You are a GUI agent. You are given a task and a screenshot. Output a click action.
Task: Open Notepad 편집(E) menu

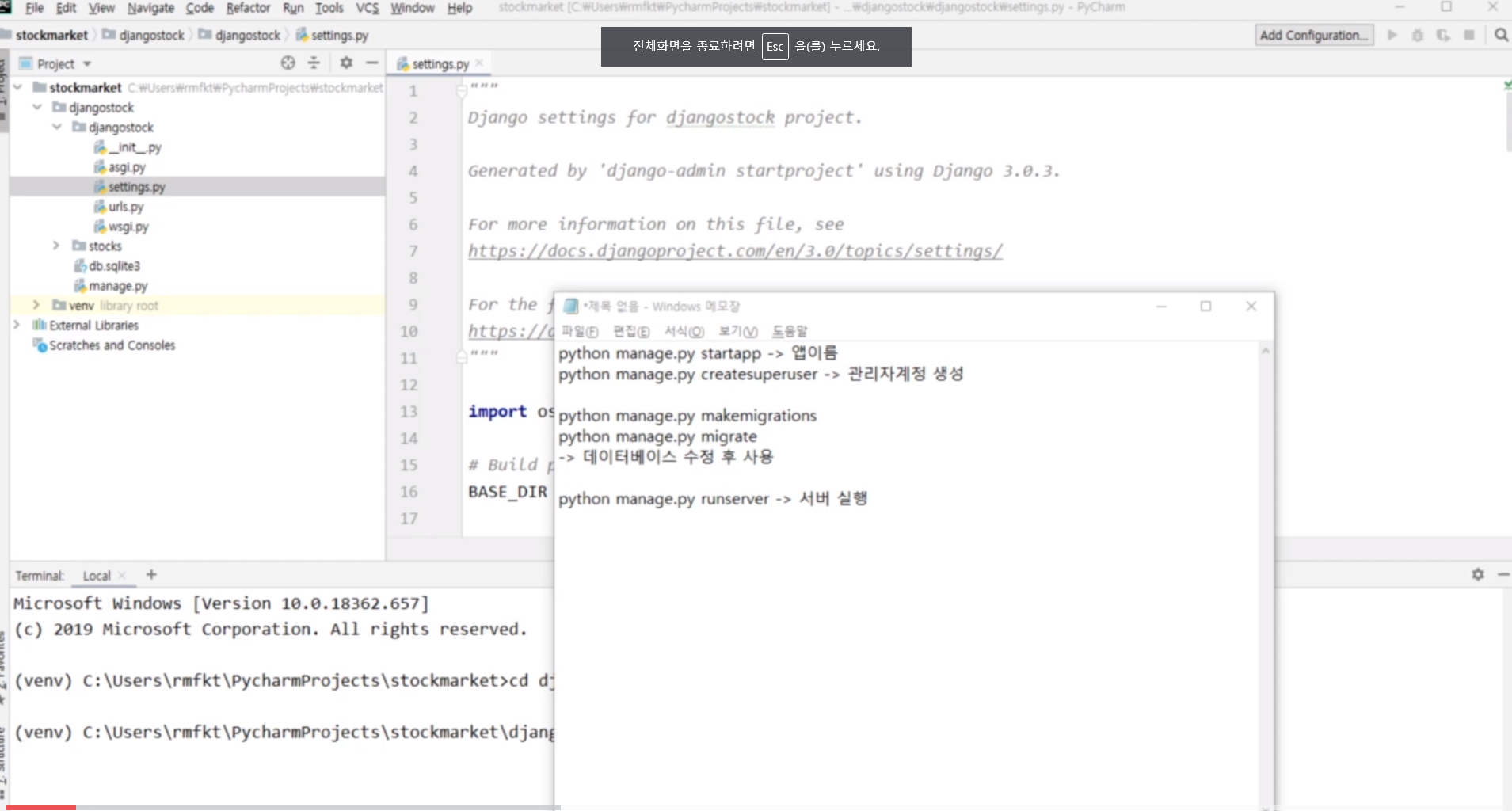coord(631,331)
